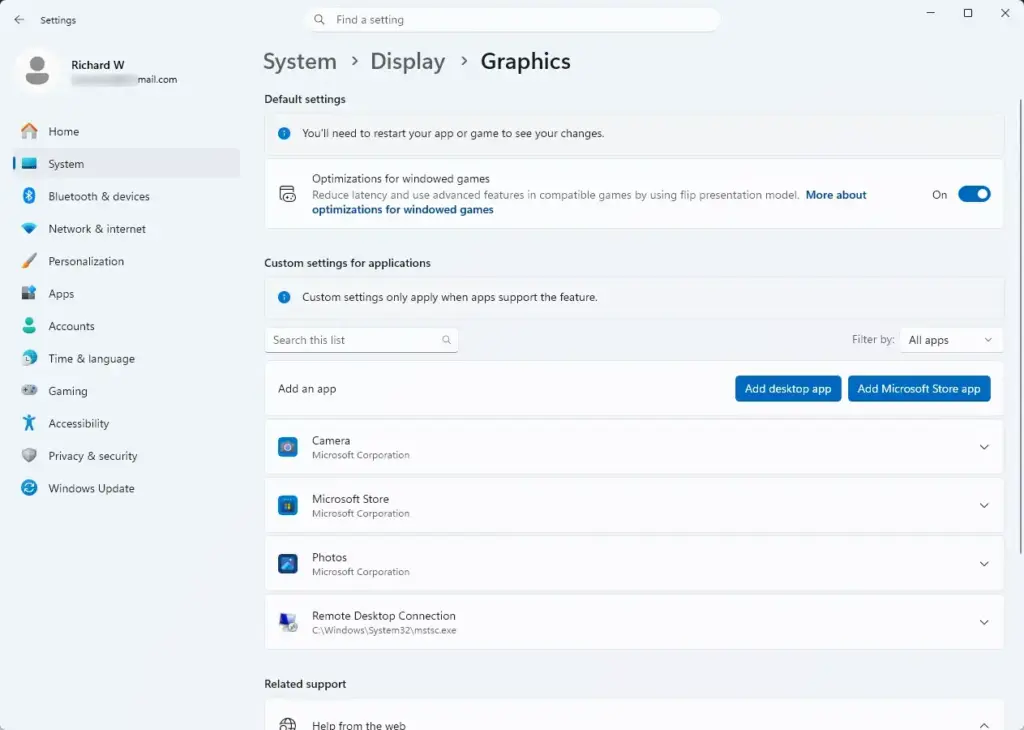Screen dimensions: 1024x730
Task: Open the Filter by All apps dropdown
Action: coord(950,340)
